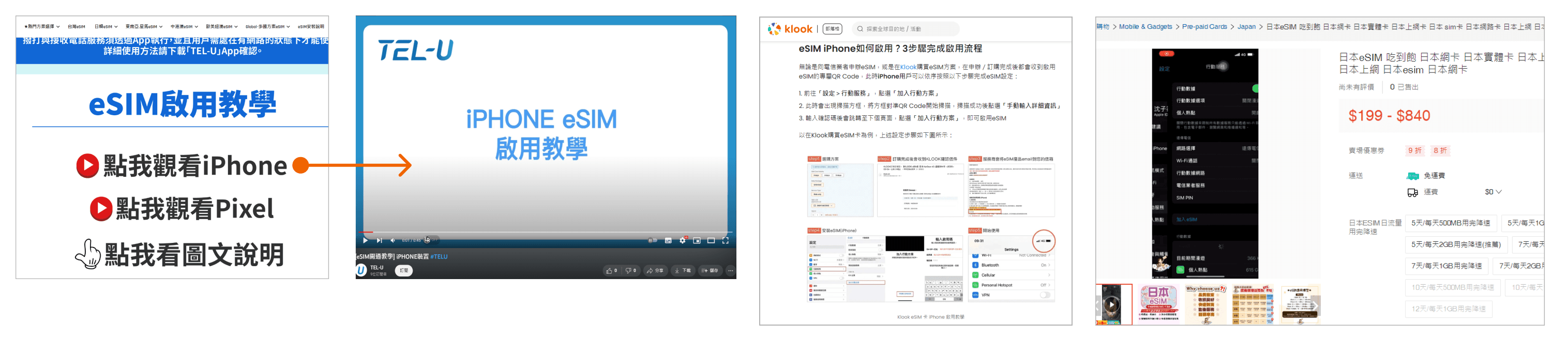1568x338 pixels.
Task: Enable miniplayer mode
Action: pyautogui.click(x=697, y=240)
